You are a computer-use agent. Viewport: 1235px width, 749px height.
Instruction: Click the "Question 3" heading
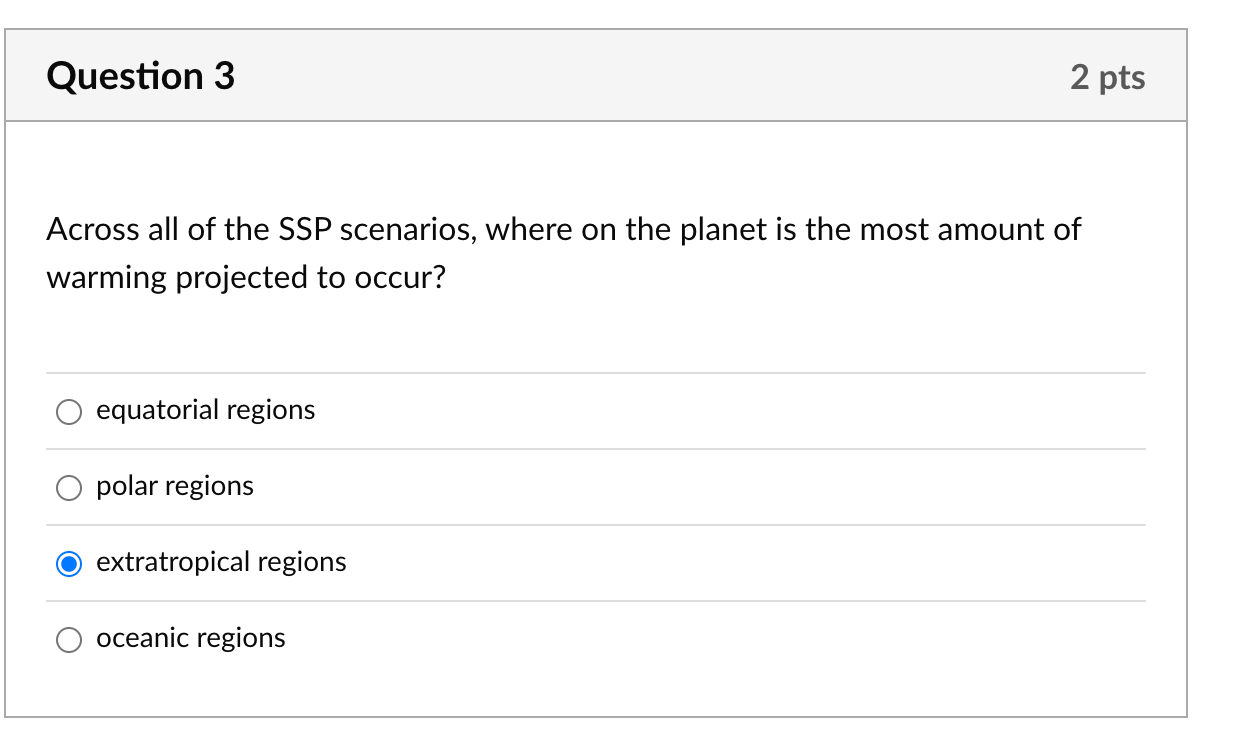(x=141, y=76)
